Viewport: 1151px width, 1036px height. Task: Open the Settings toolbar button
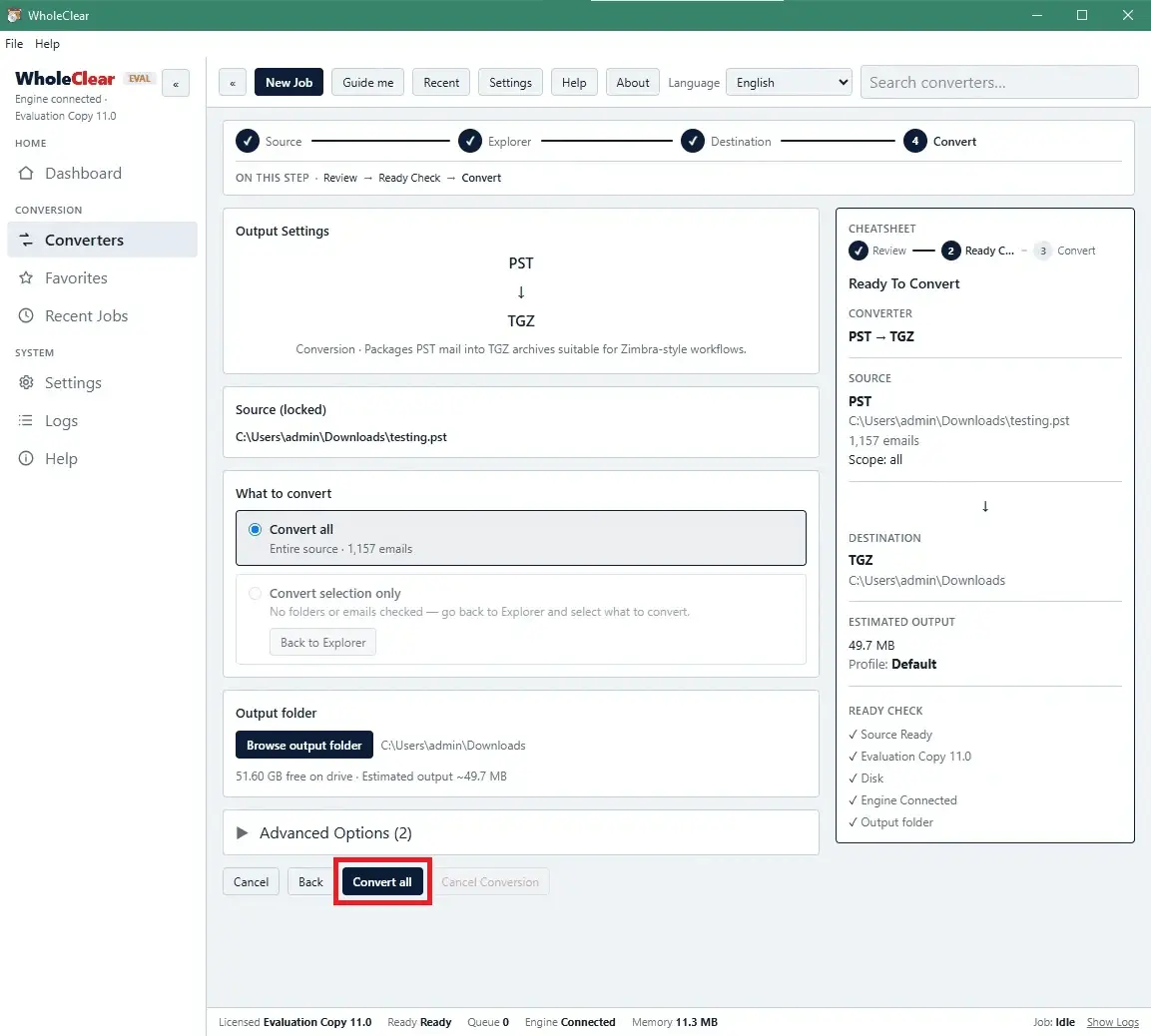(x=510, y=82)
